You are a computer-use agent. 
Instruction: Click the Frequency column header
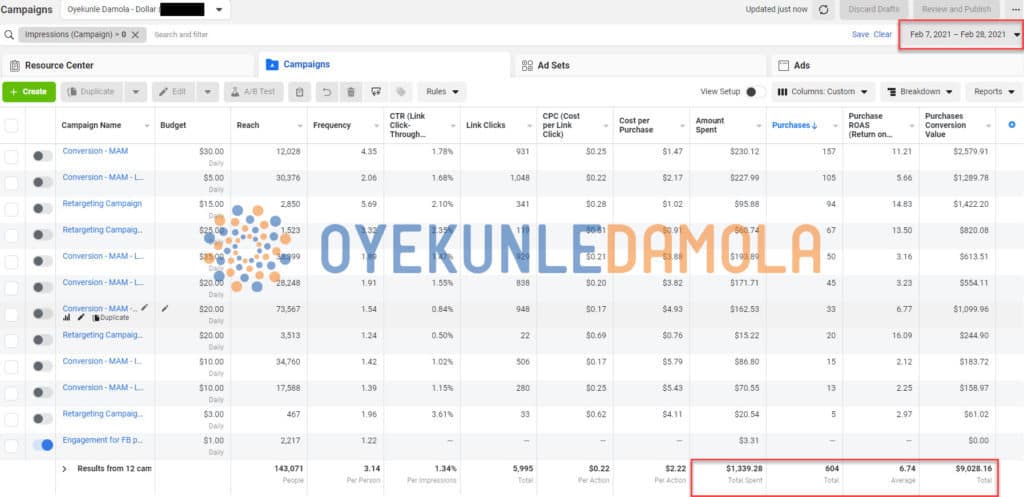coord(345,125)
